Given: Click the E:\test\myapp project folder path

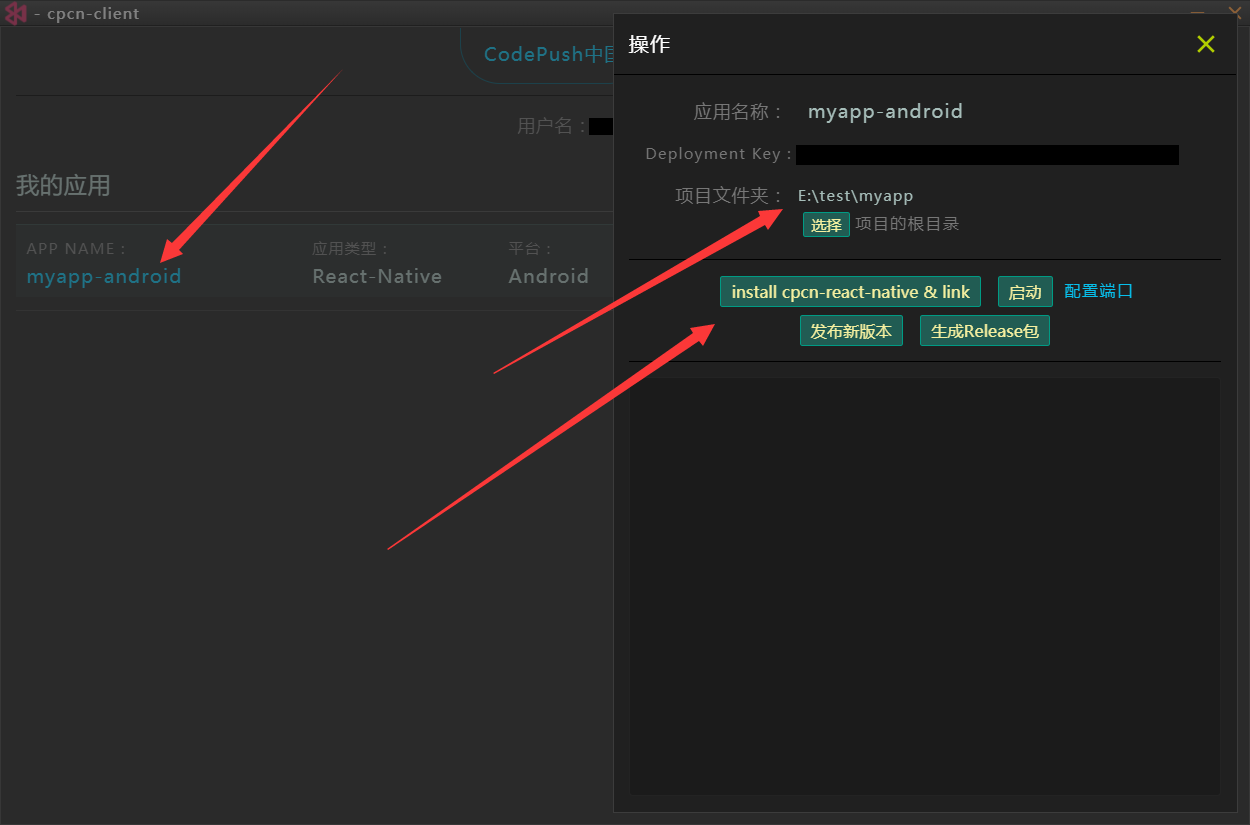Looking at the screenshot, I should tap(855, 196).
